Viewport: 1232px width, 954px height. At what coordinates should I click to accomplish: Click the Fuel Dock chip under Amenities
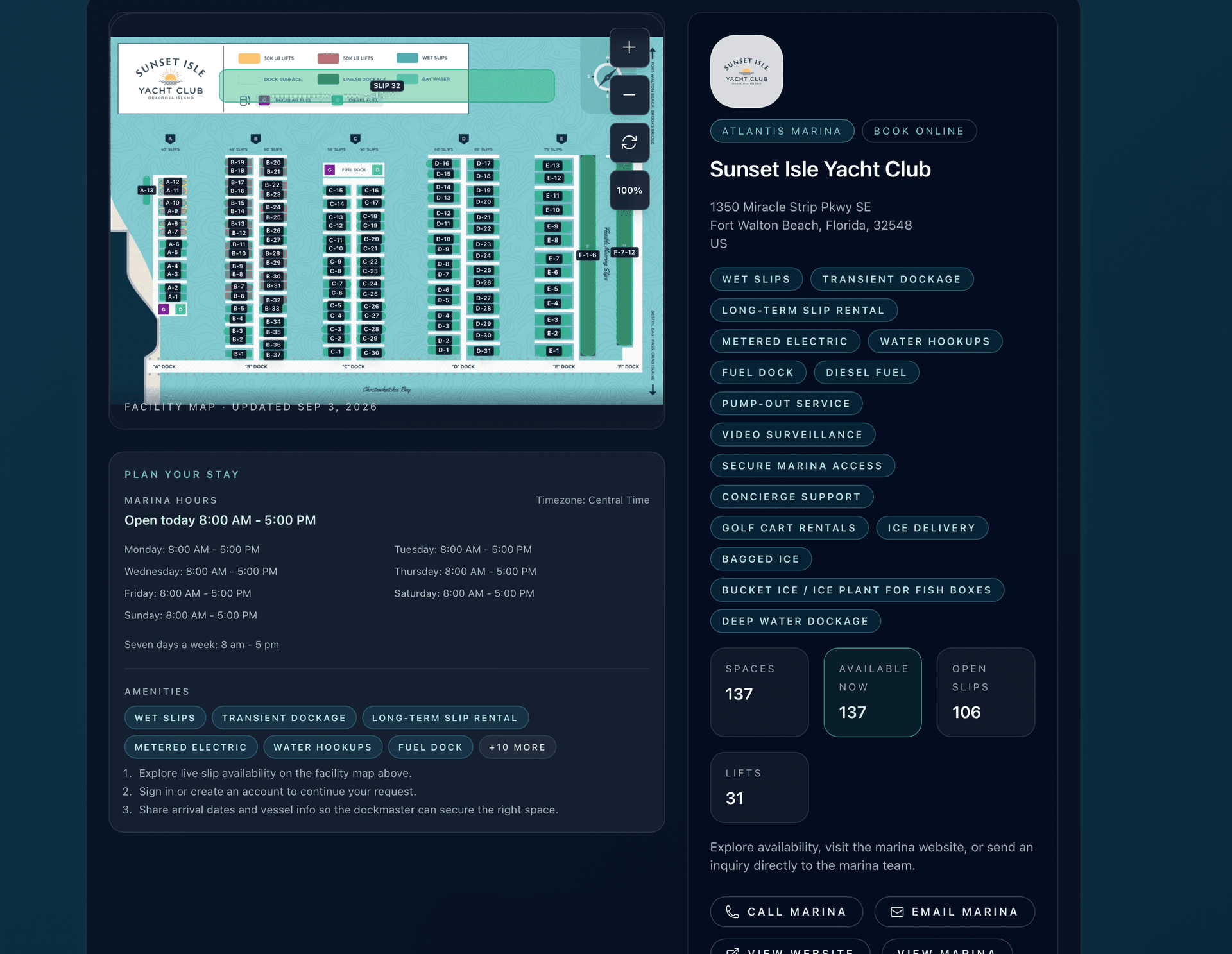coord(431,747)
